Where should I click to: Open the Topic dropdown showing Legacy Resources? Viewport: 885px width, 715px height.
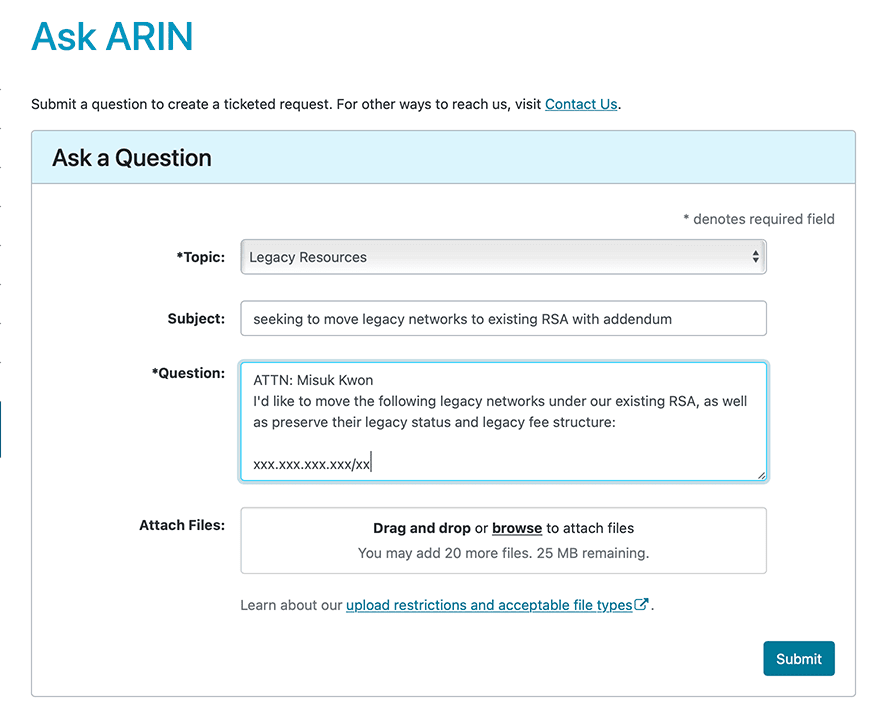click(x=503, y=257)
